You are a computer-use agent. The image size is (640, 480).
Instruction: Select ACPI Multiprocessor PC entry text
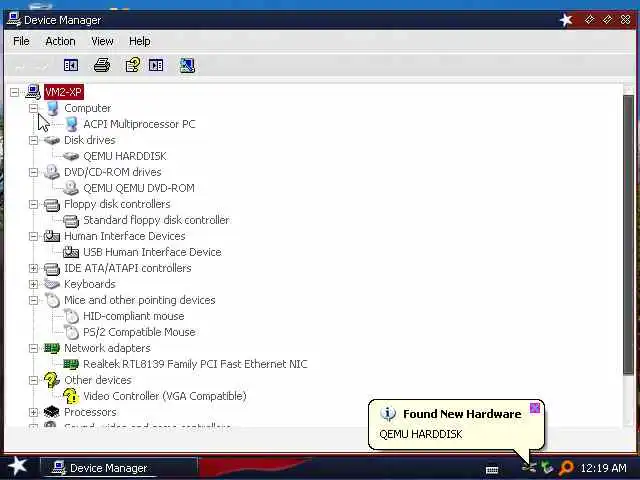(139, 124)
